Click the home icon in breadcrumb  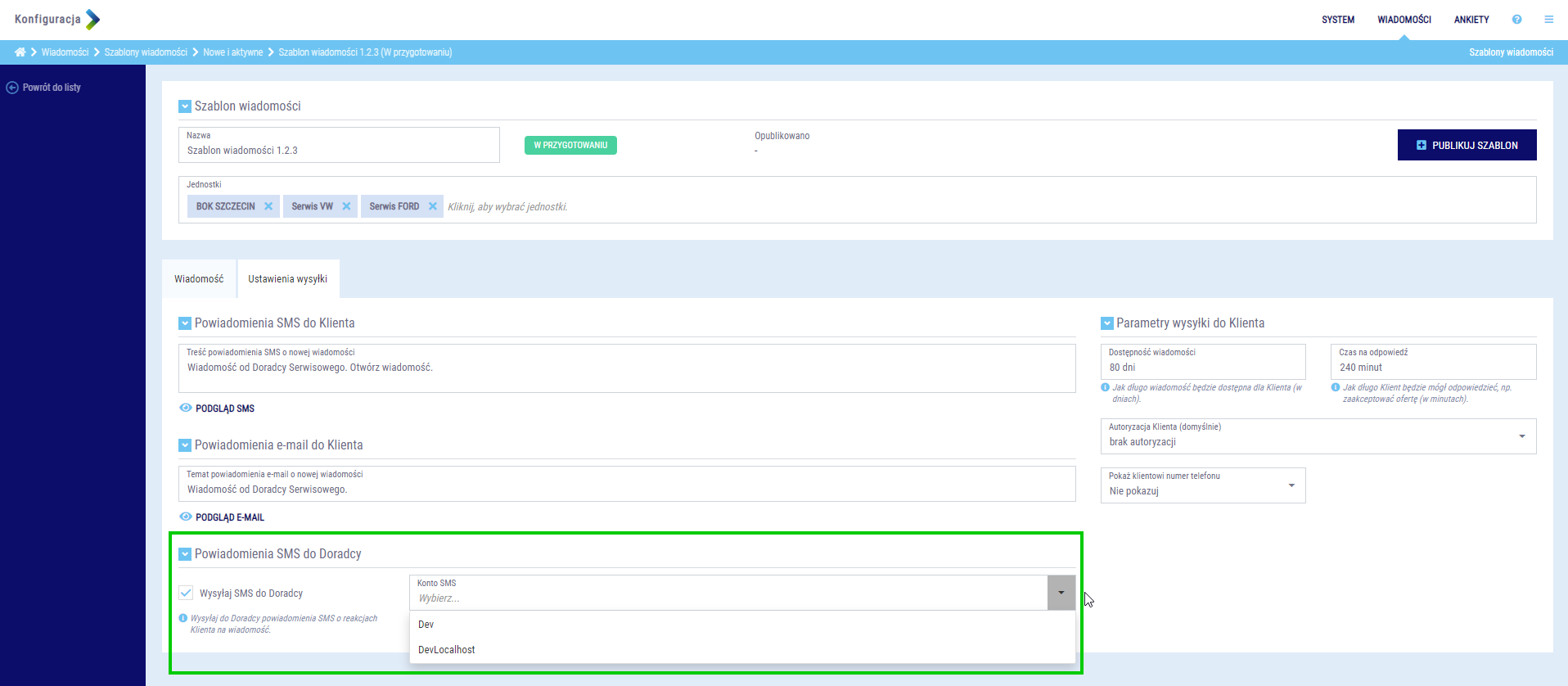[20, 52]
